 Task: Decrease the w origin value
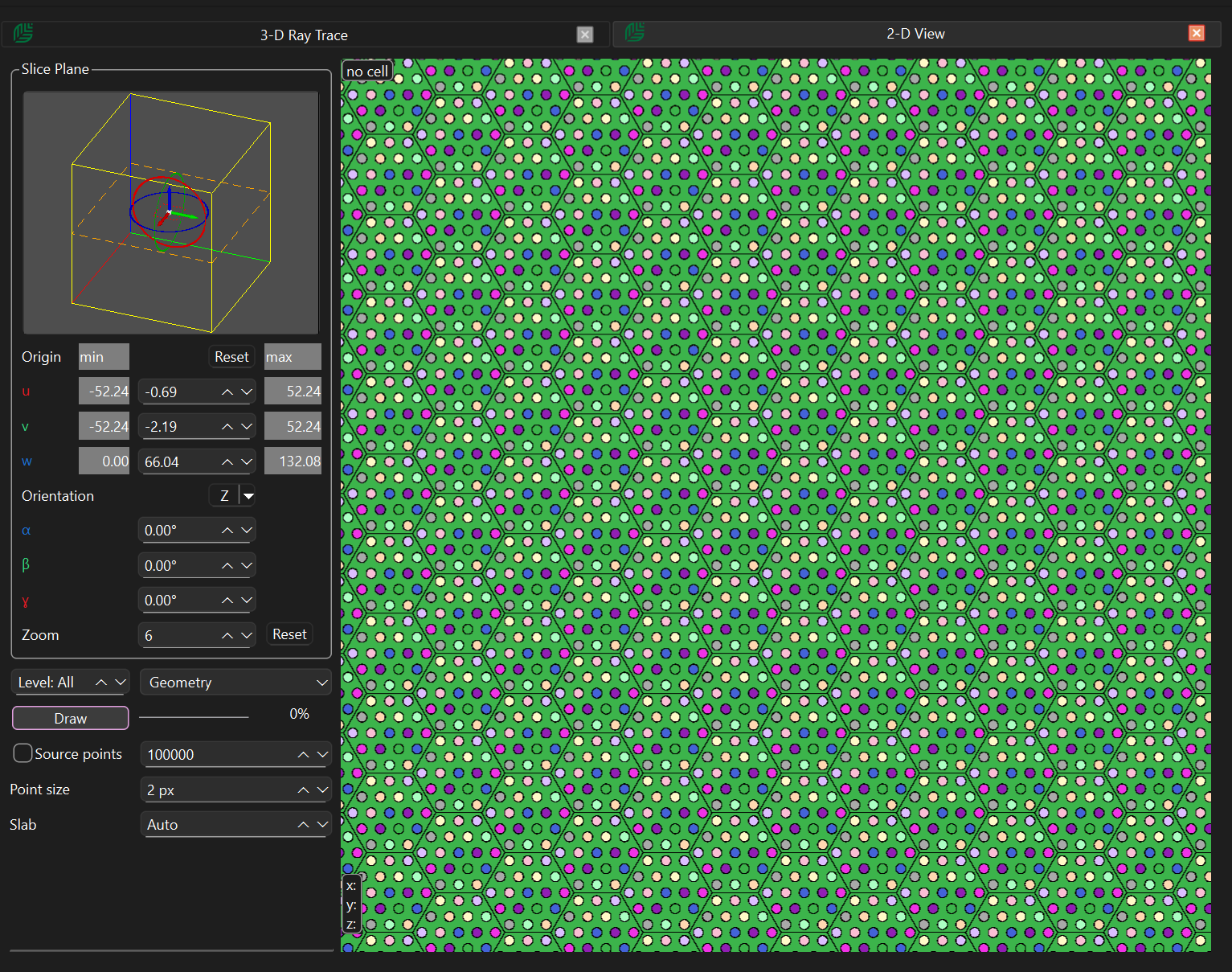(x=247, y=461)
